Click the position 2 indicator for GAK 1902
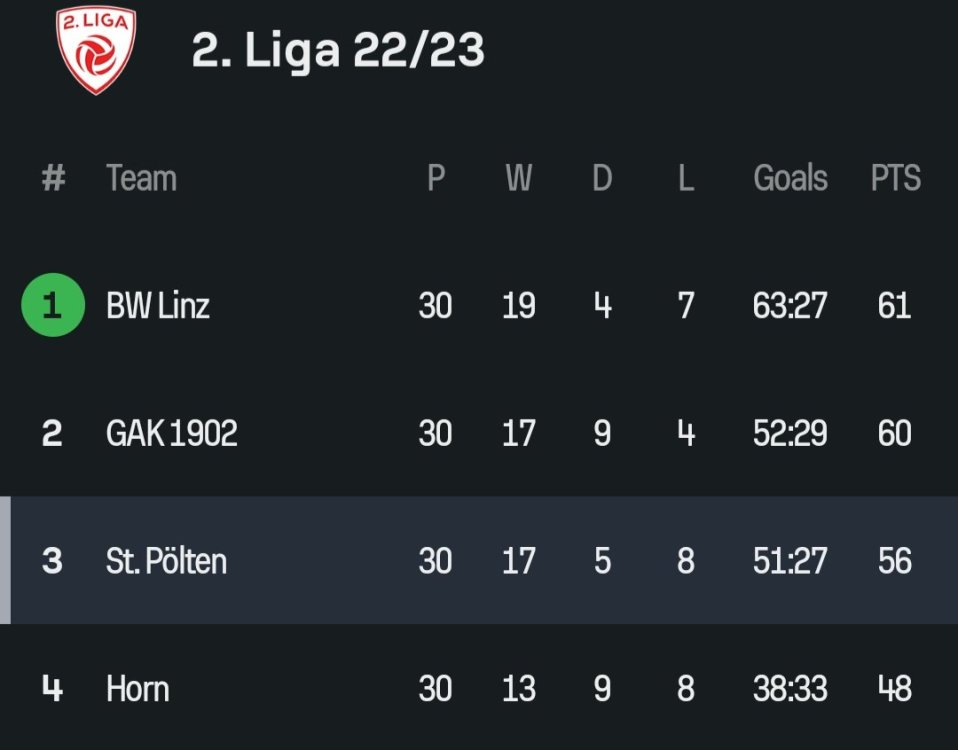The height and width of the screenshot is (750, 958). click(x=52, y=433)
